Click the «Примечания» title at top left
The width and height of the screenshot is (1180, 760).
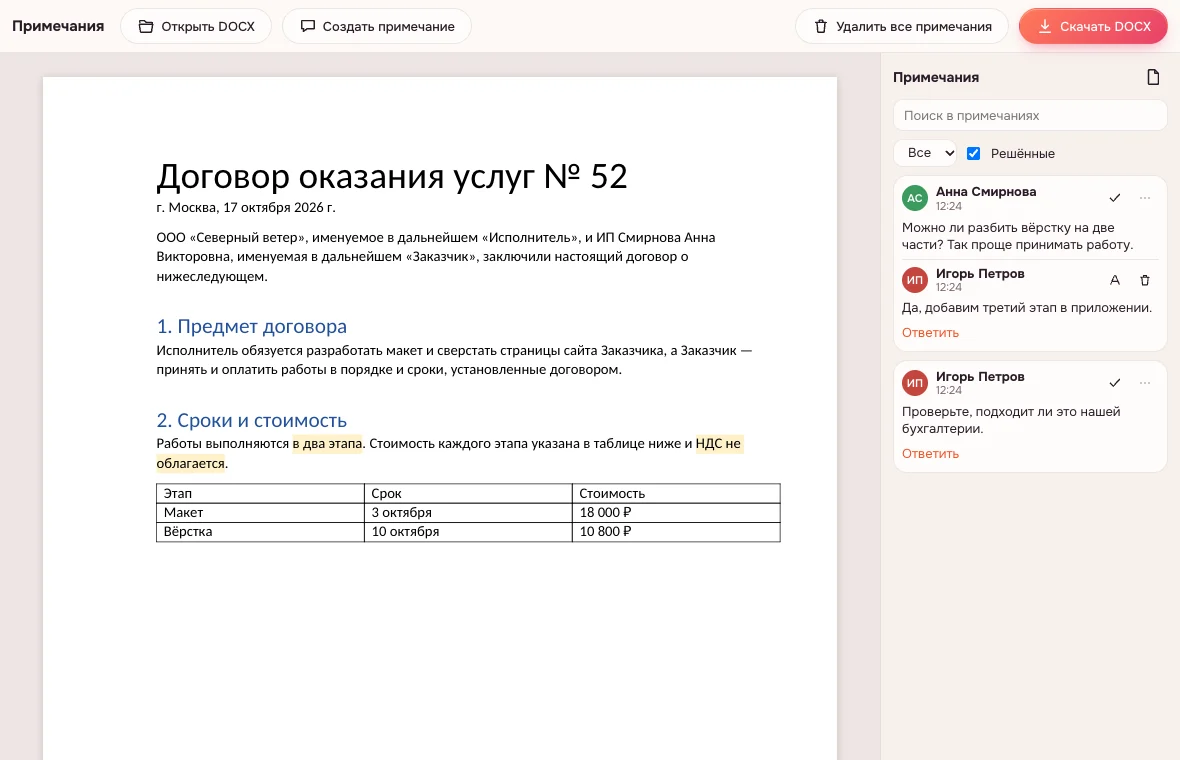point(58,26)
